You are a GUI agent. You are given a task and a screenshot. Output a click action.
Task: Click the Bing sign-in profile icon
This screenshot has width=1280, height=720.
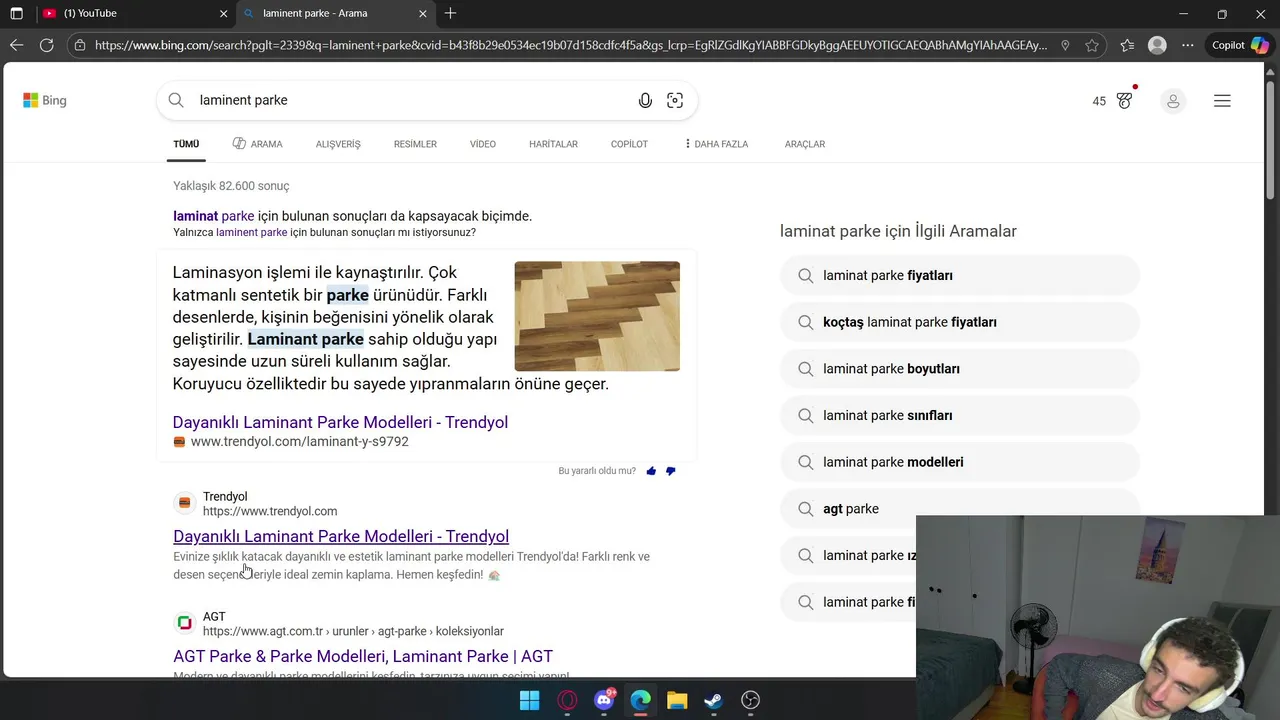point(1173,101)
